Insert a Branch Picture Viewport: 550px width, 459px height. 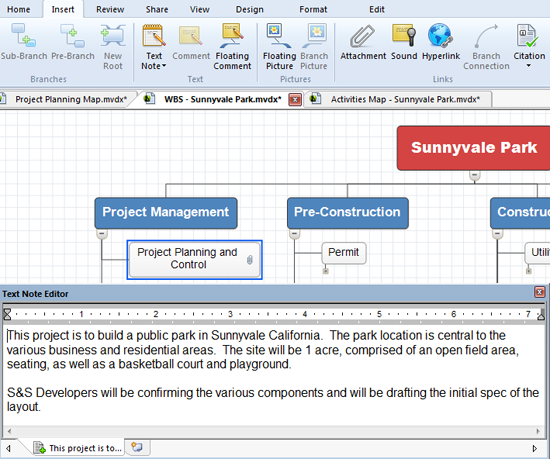(314, 46)
